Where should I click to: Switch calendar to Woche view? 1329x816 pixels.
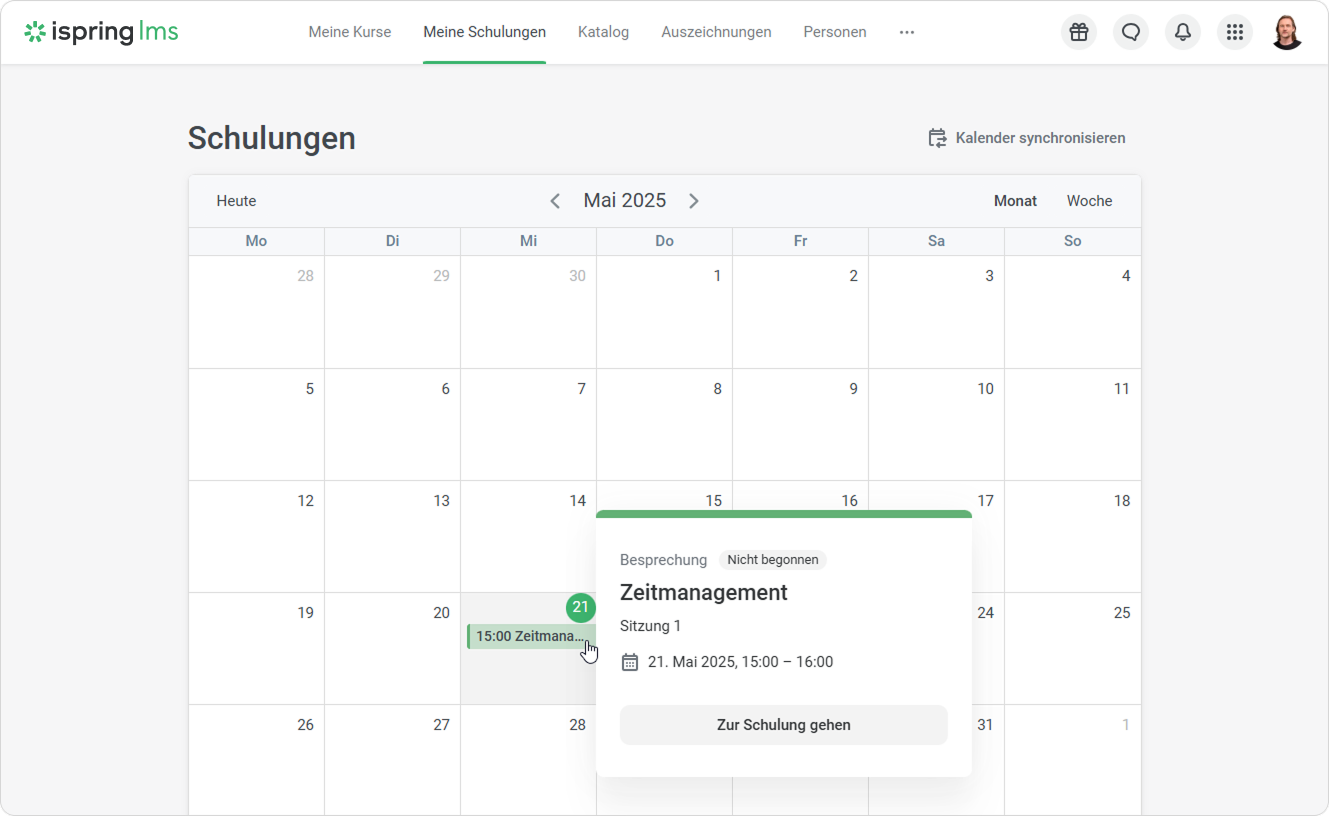(x=1089, y=201)
